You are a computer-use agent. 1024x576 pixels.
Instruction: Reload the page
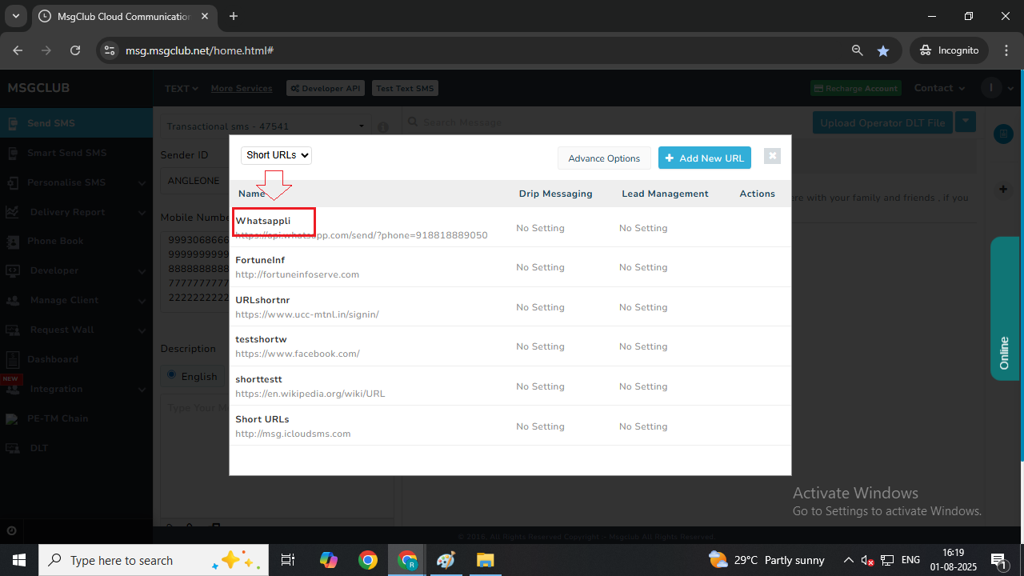(x=75, y=50)
